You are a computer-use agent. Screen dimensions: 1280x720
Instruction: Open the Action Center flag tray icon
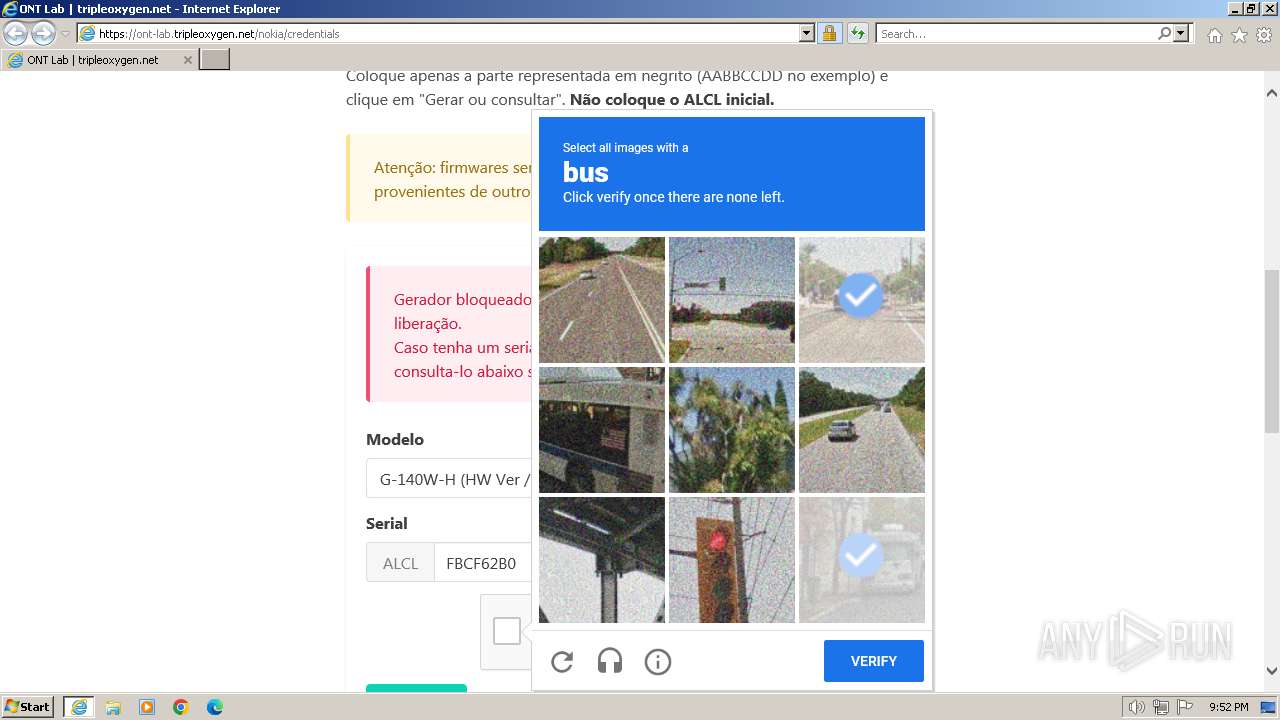point(1185,707)
